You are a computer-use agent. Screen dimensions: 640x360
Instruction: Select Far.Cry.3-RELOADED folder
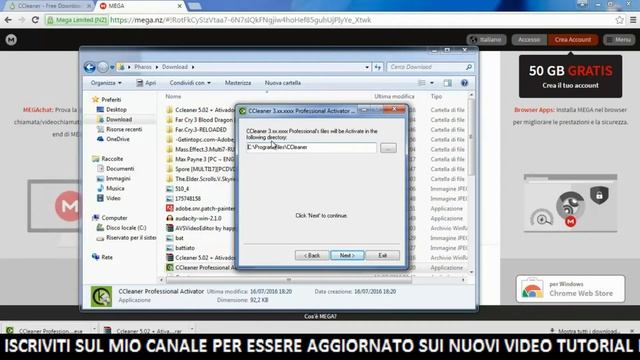pyautogui.click(x=200, y=129)
